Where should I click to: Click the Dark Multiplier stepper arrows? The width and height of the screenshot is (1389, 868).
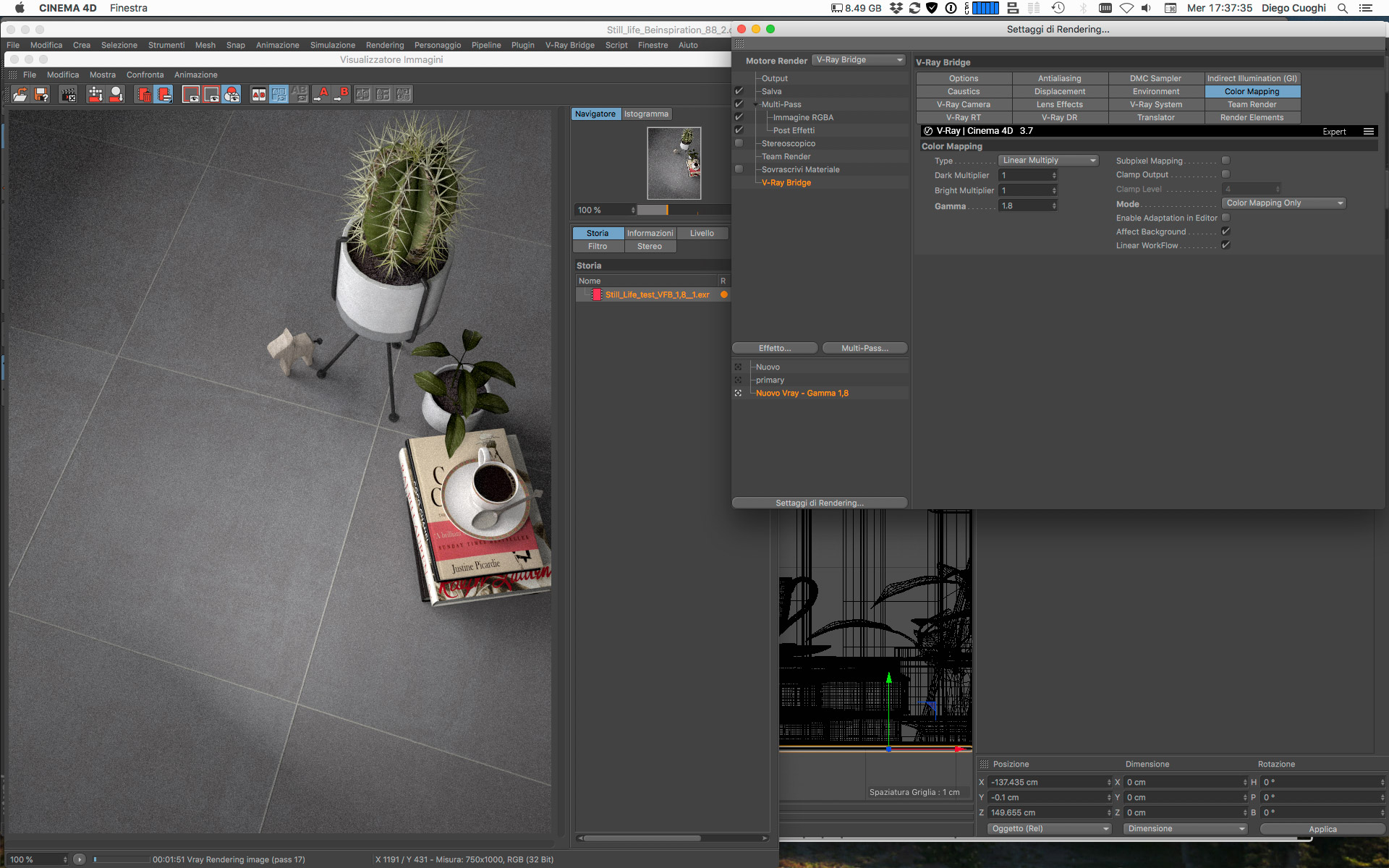1054,176
